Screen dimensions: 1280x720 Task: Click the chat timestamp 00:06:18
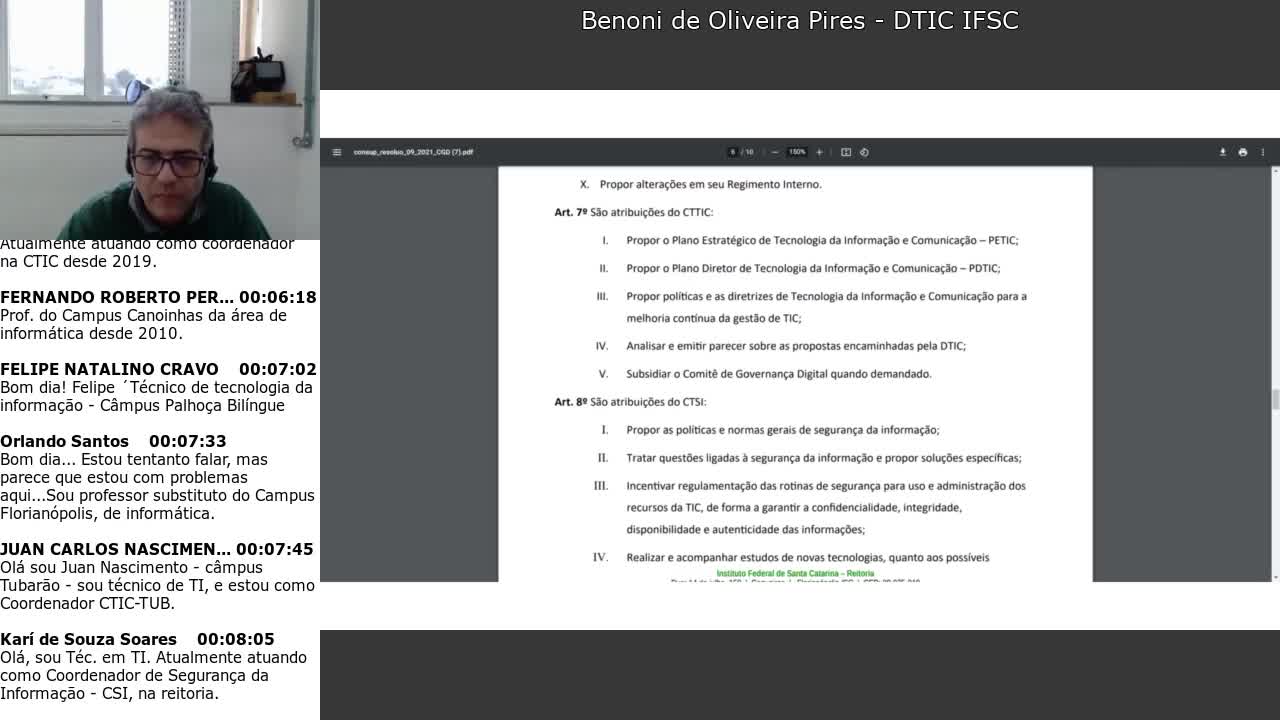pyautogui.click(x=277, y=297)
